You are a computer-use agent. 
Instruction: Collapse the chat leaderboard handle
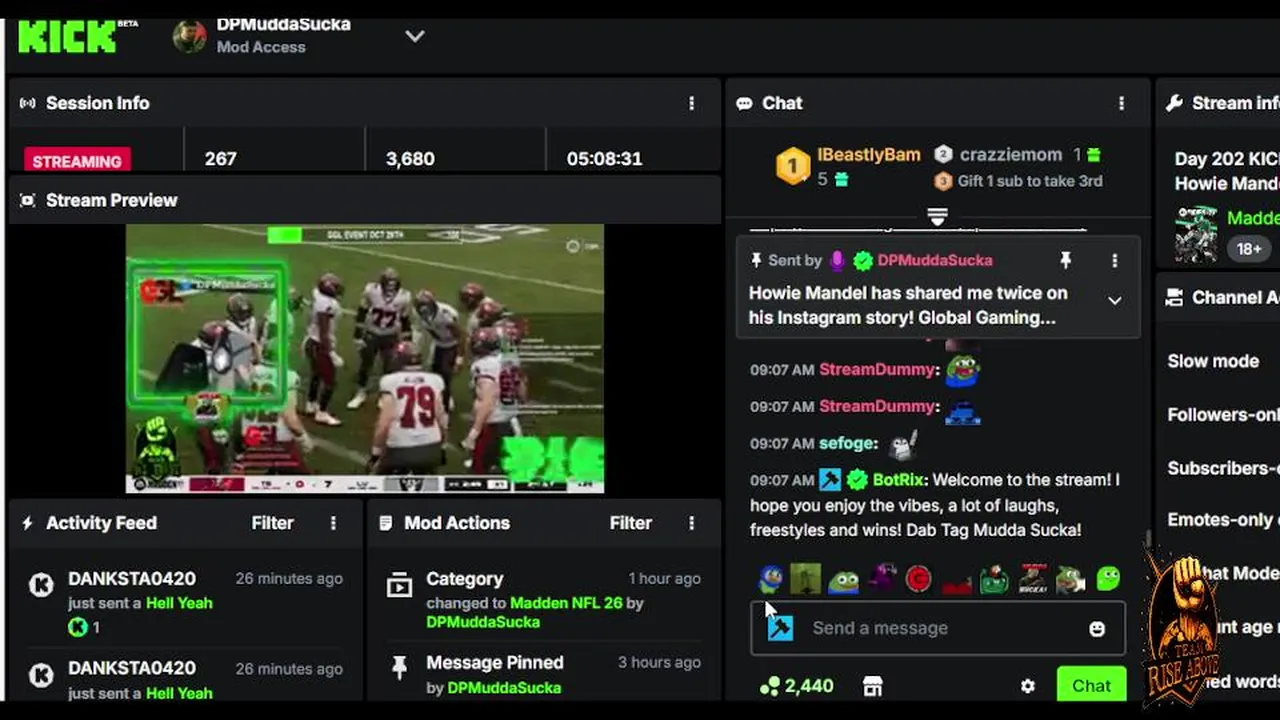[937, 216]
